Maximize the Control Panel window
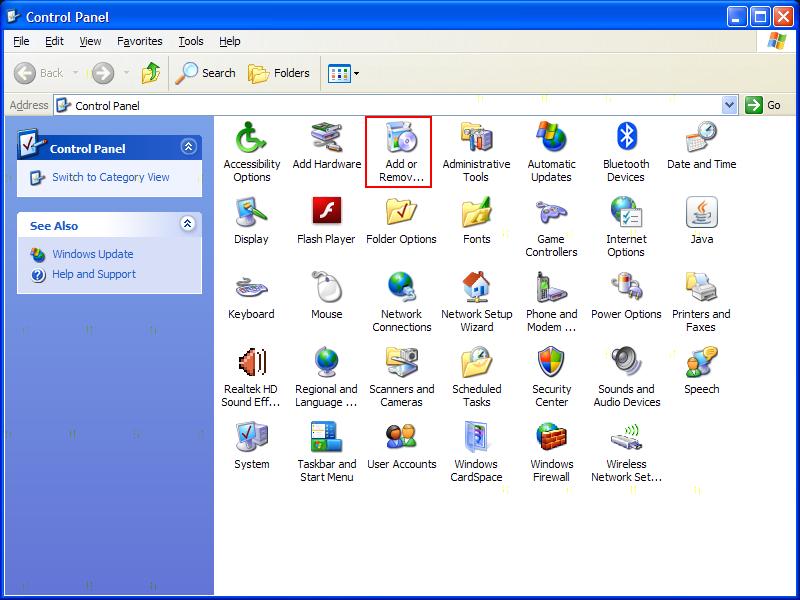Image resolution: width=800 pixels, height=600 pixels. (760, 17)
